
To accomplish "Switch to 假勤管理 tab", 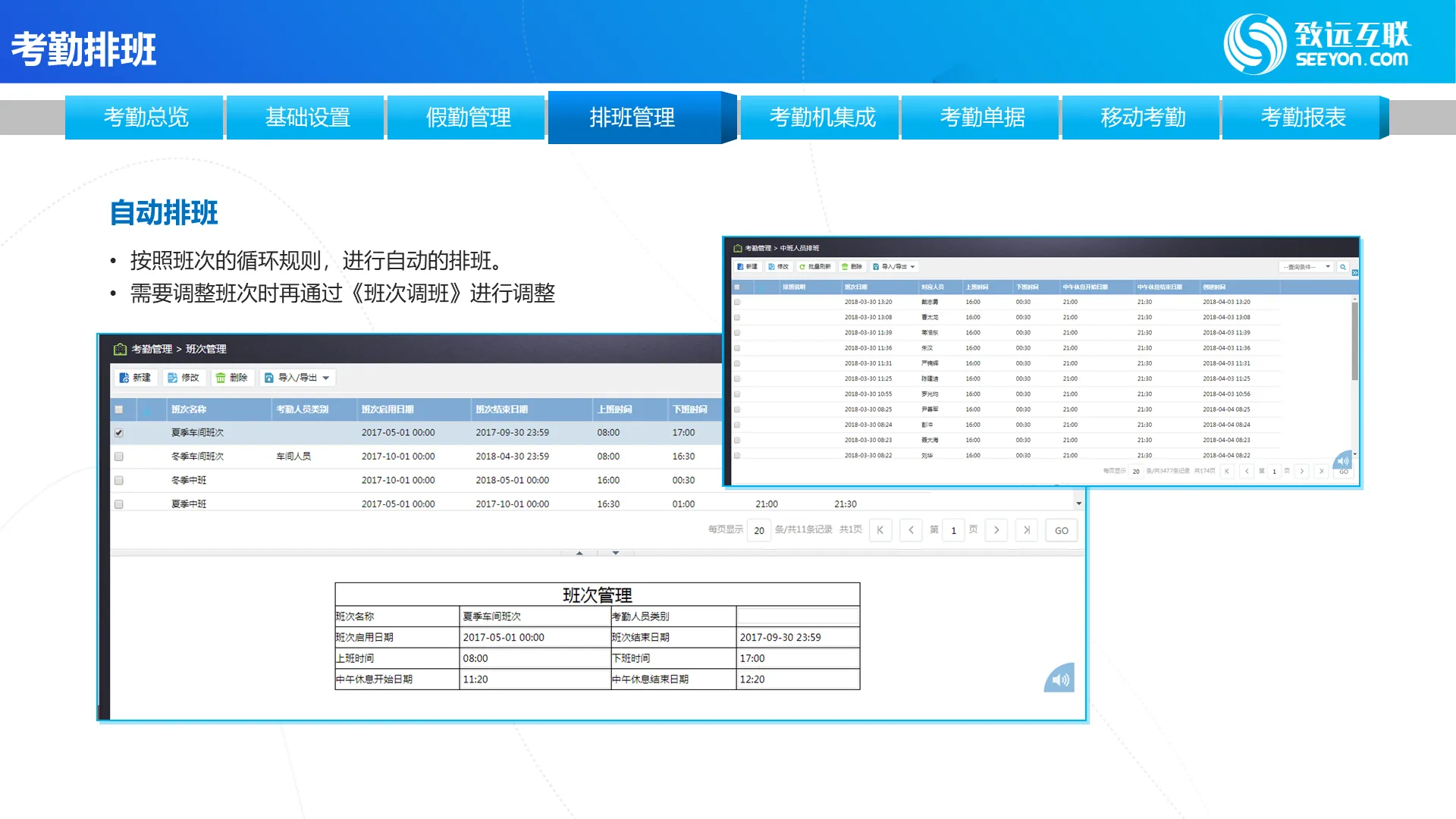I will pos(468,118).
